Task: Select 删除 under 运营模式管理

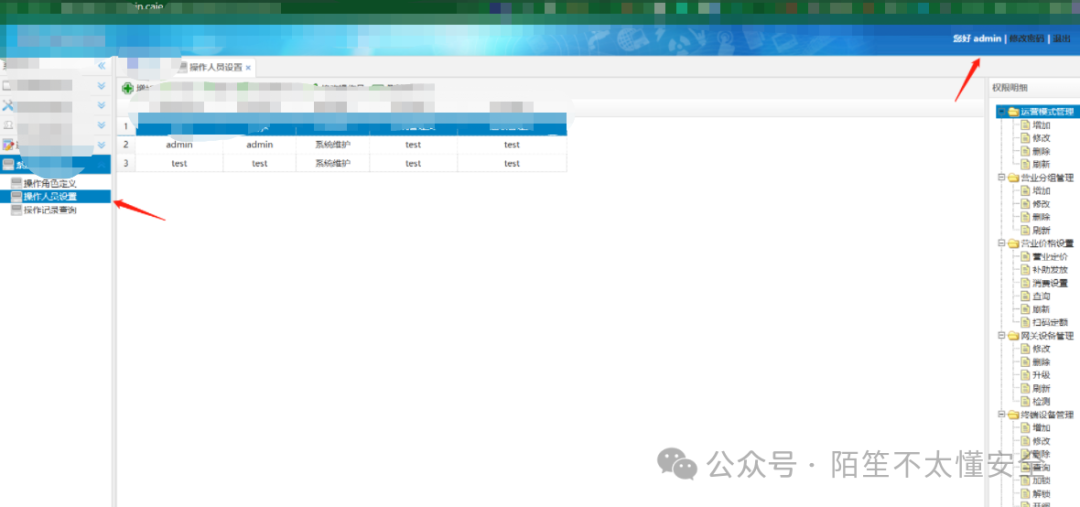Action: point(1041,151)
